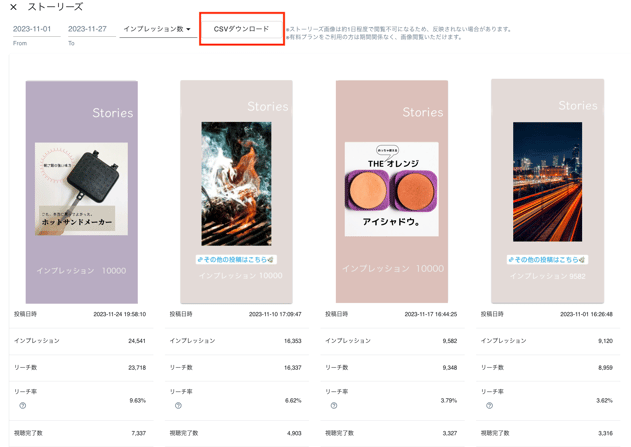
Task: Click the リーチ数 8,959 row in fourth card
Action: [547, 368]
